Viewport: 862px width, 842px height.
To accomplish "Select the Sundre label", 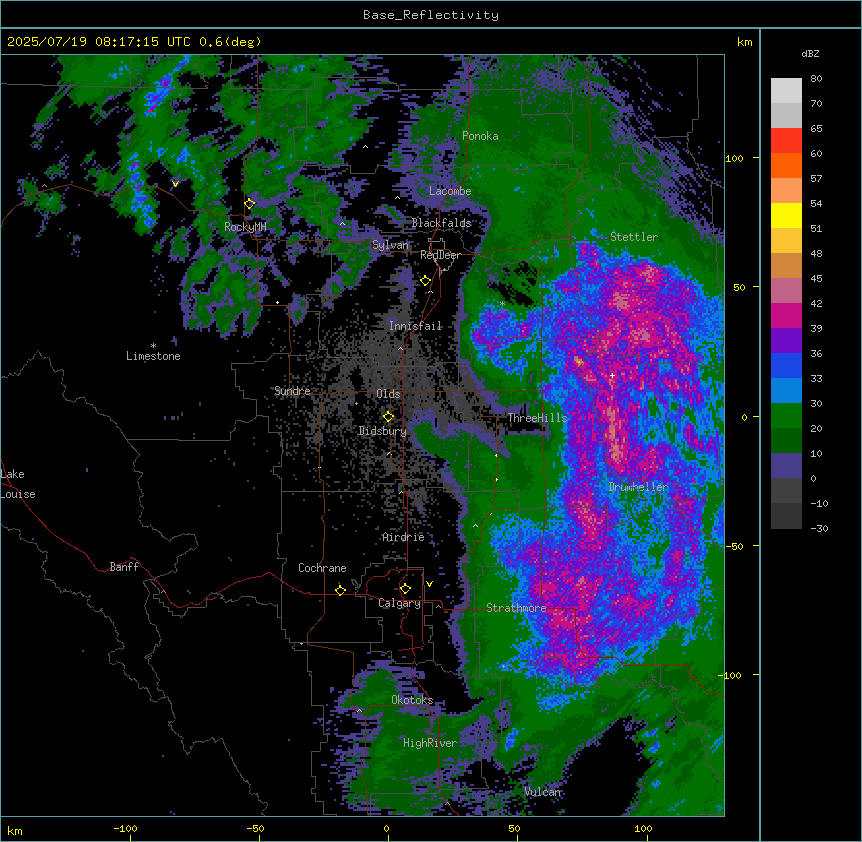I will pos(292,391).
